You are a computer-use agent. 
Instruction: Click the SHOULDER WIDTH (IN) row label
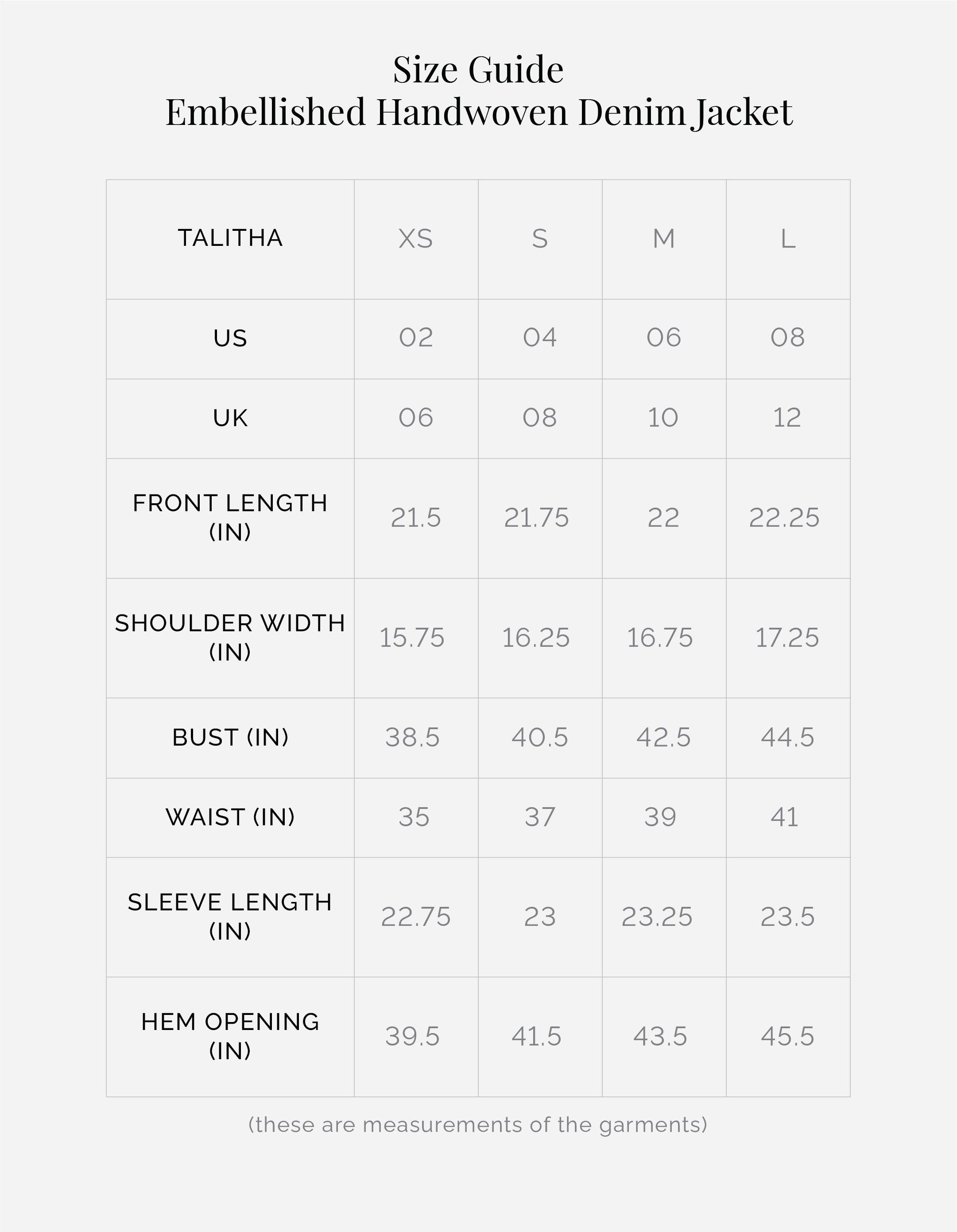[230, 637]
